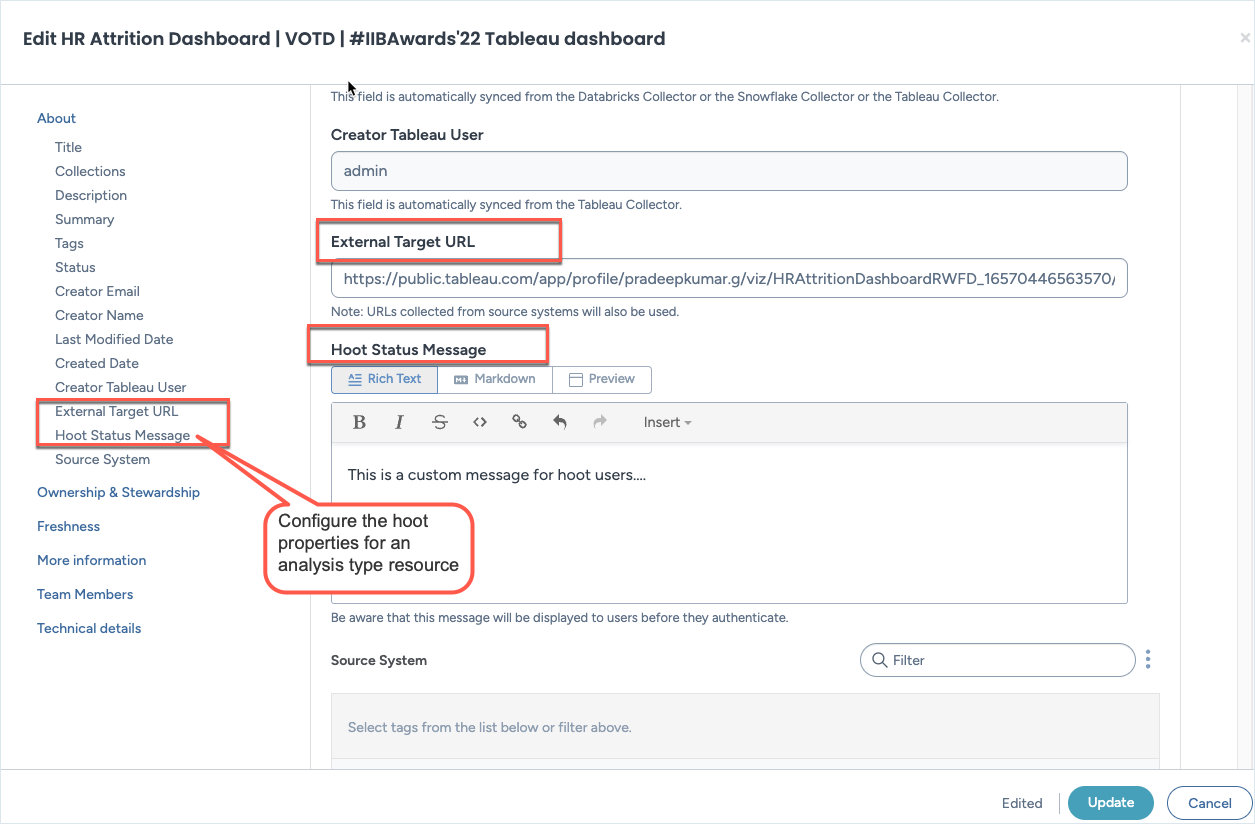
Task: Switch to Preview tab
Action: point(601,379)
